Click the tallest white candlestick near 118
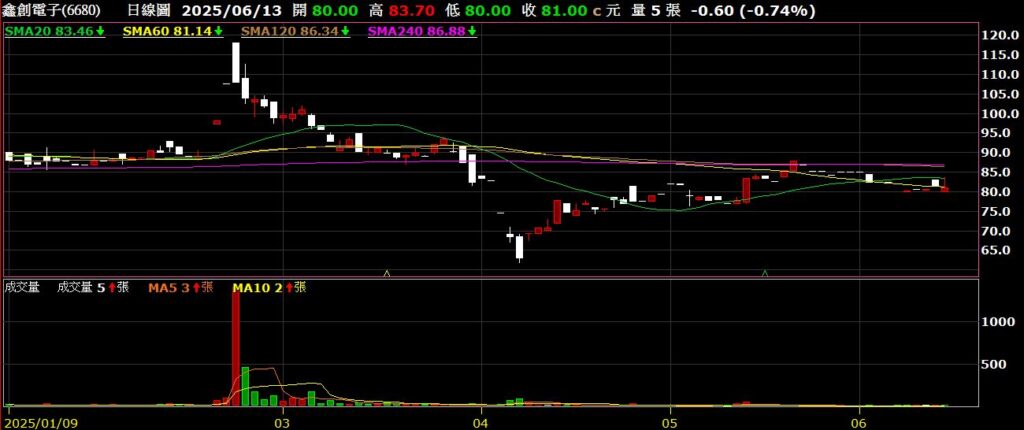 tap(236, 63)
